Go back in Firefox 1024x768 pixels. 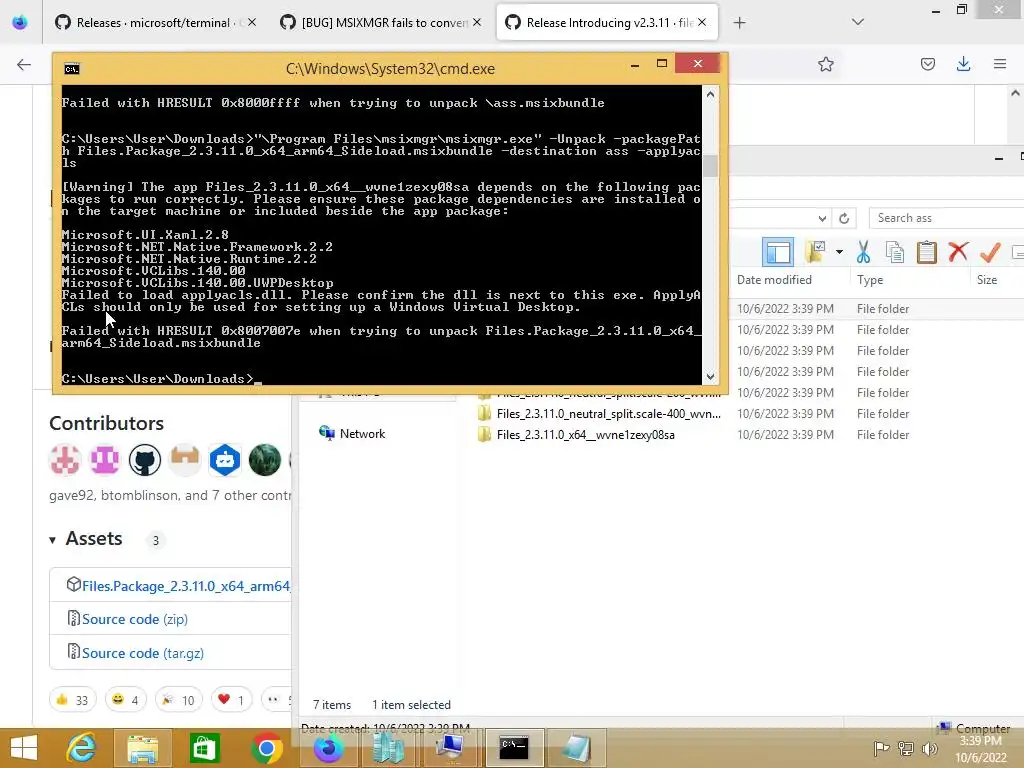[x=24, y=64]
